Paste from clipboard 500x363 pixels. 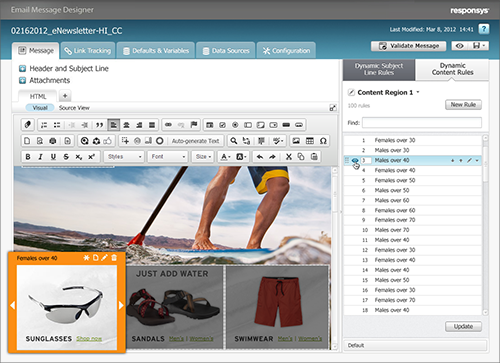(314, 157)
